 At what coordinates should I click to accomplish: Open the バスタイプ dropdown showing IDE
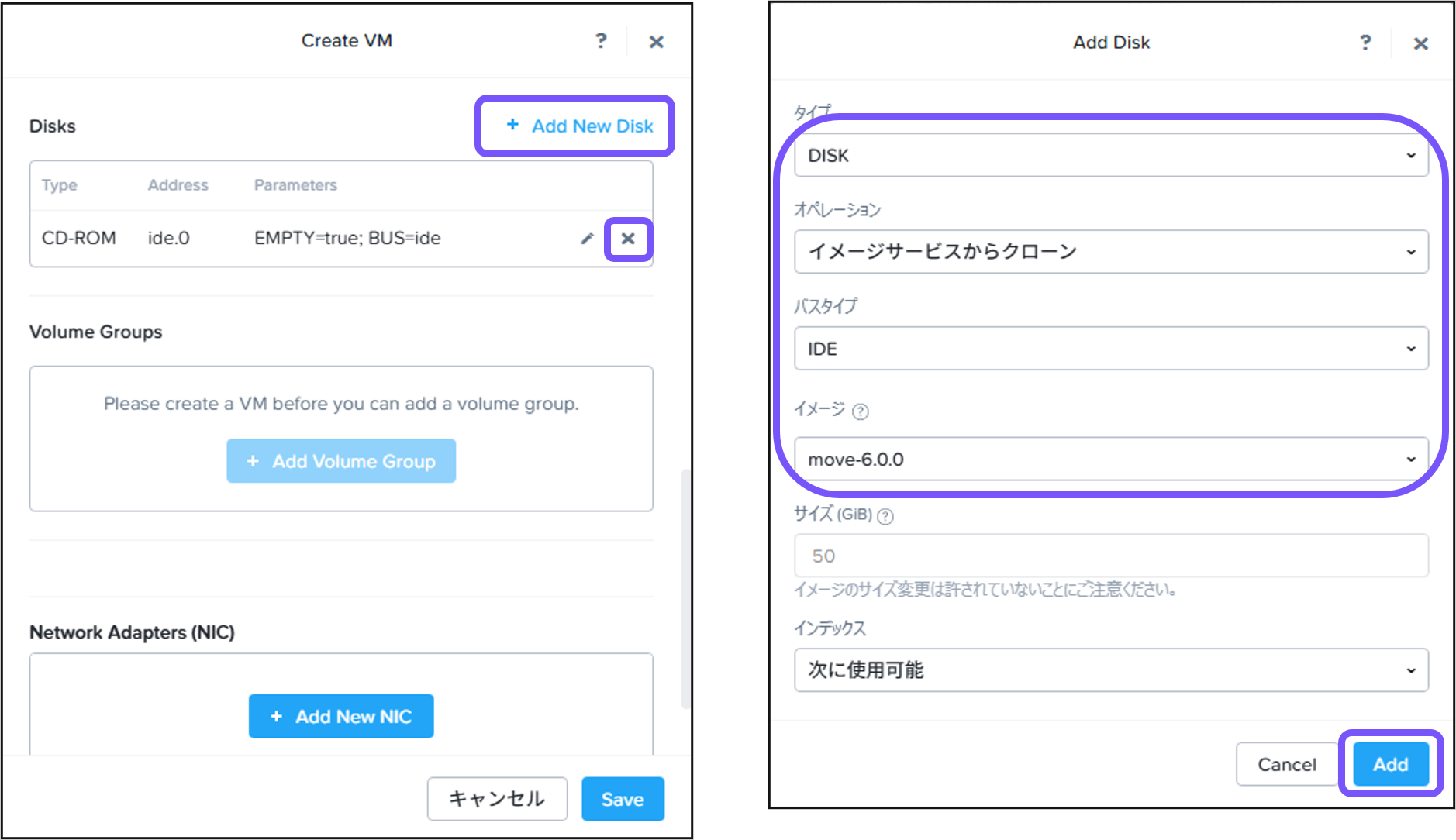tap(1110, 349)
